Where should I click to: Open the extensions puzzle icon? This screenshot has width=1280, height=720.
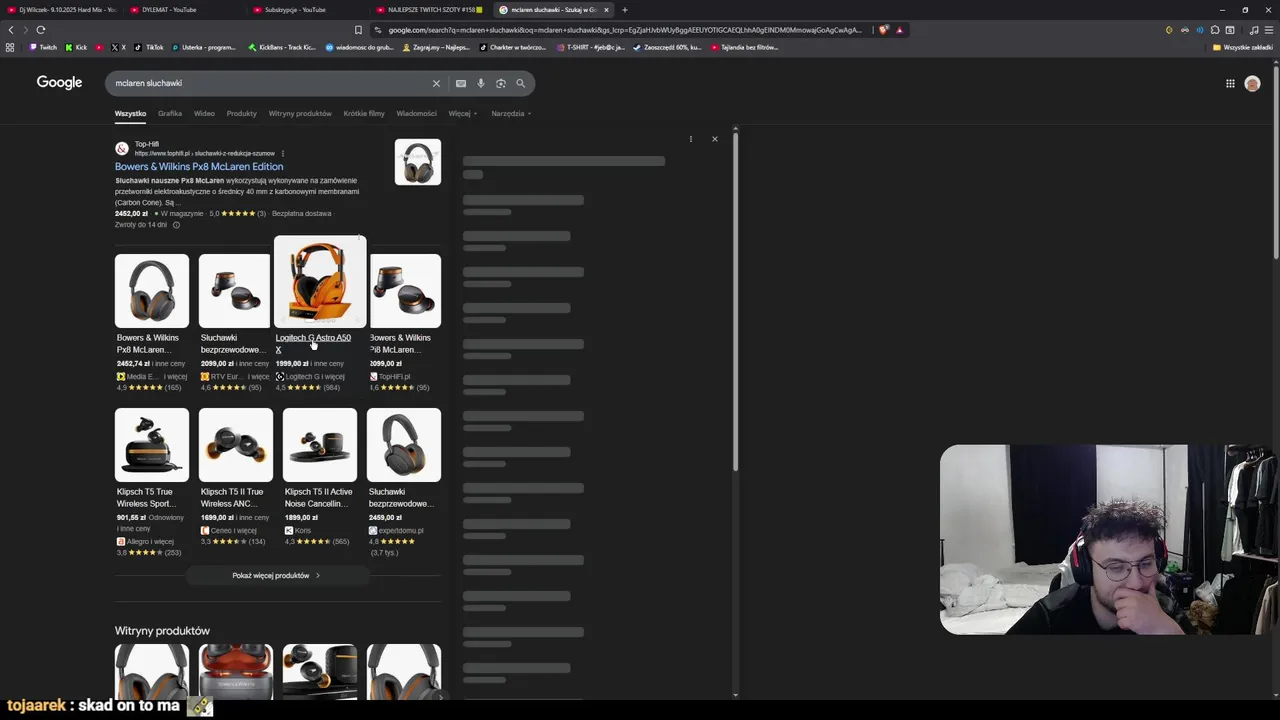pos(1215,30)
